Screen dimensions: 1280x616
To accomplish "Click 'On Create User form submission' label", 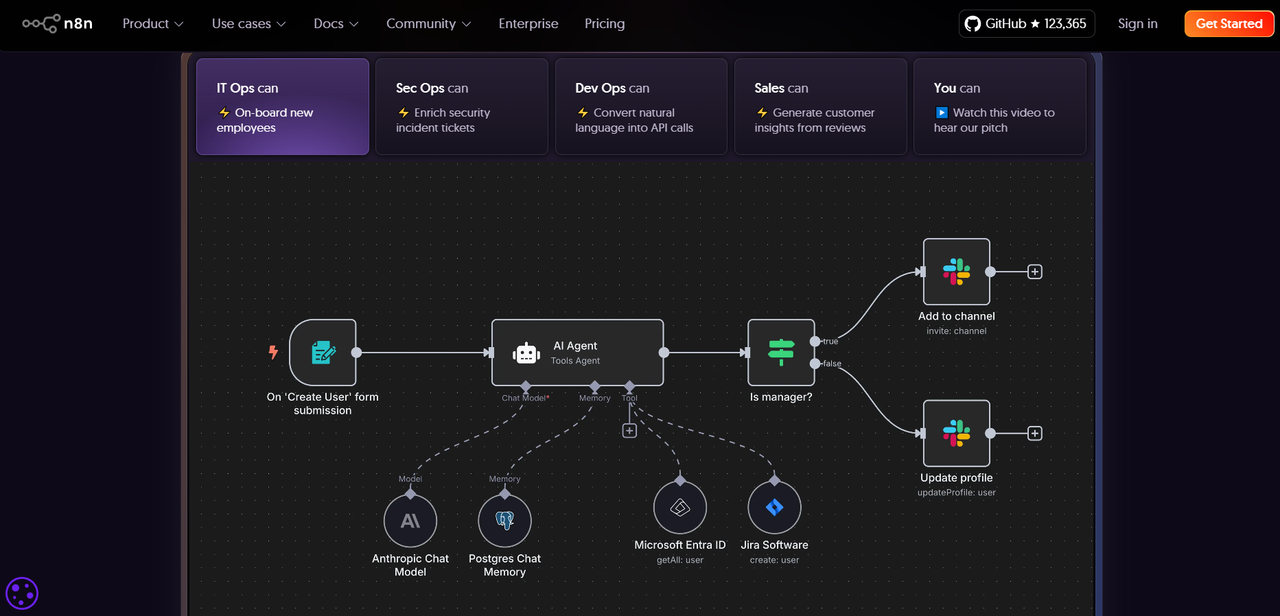I will pos(323,404).
